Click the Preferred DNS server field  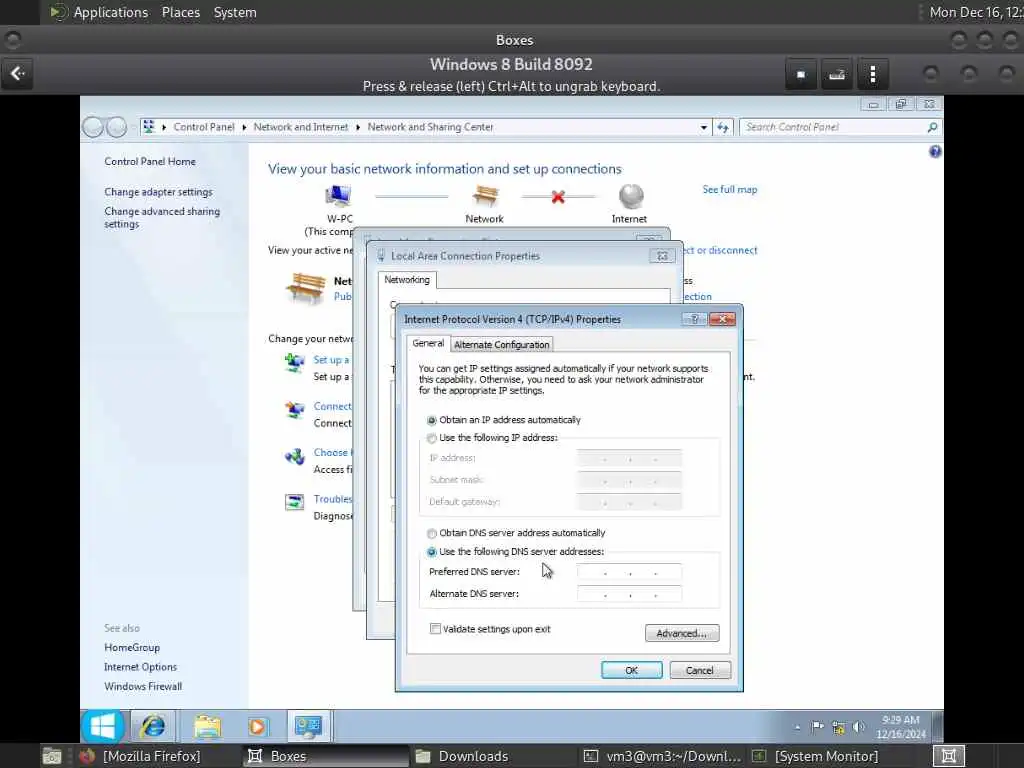coord(630,572)
